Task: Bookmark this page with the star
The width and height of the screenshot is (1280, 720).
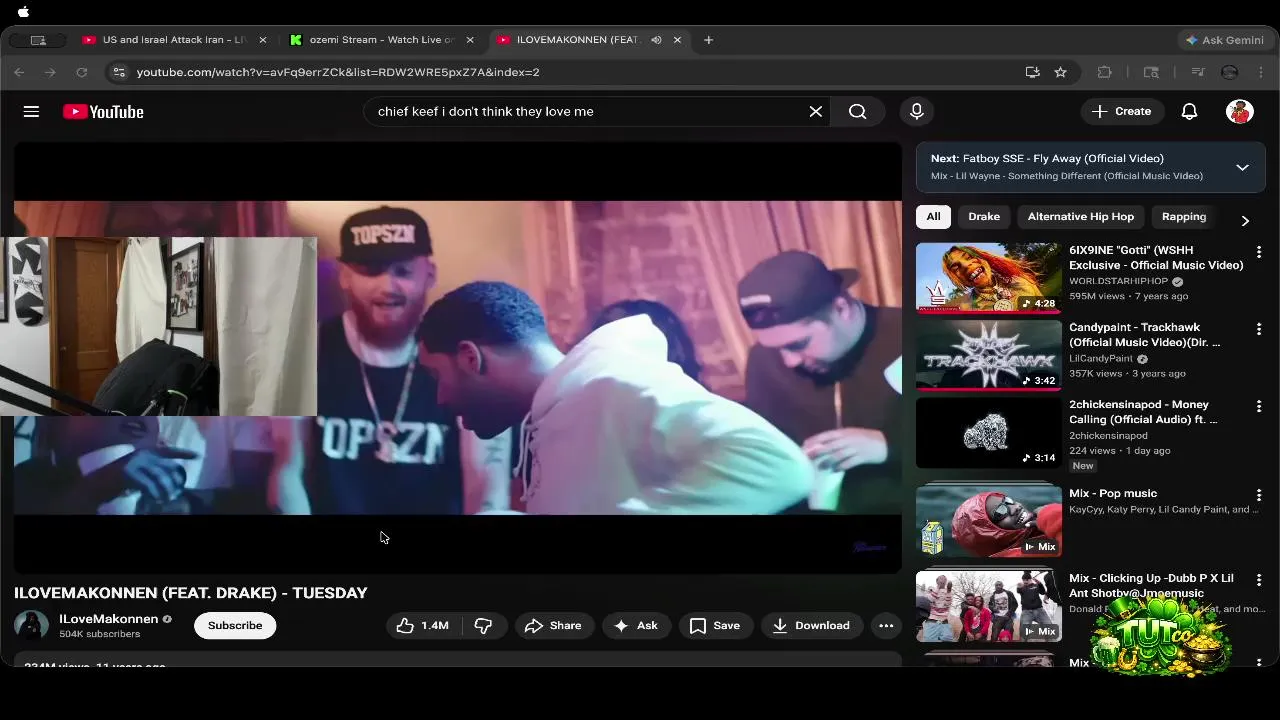Action: [x=1061, y=72]
